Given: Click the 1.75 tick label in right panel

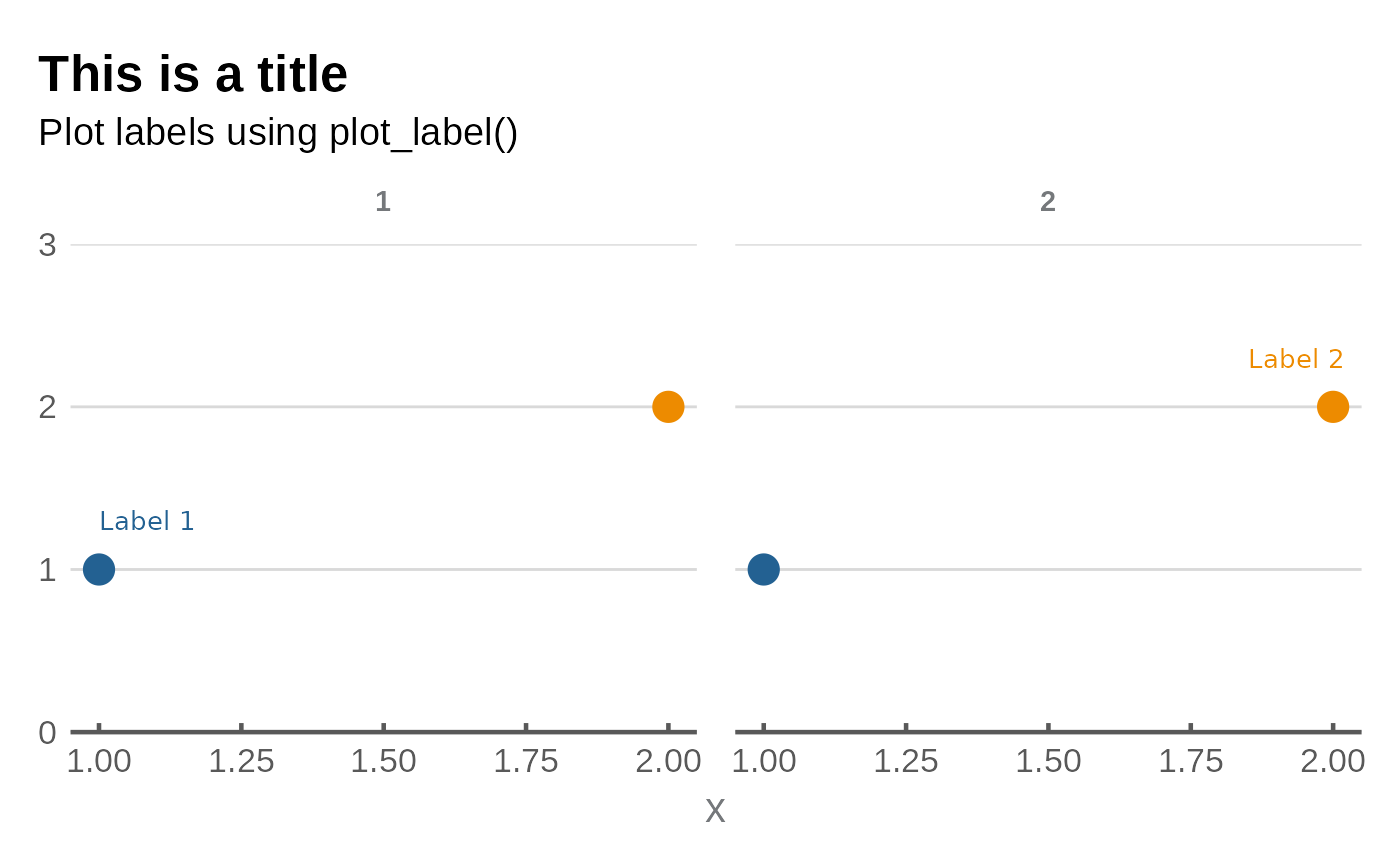Looking at the screenshot, I should [x=1190, y=761].
